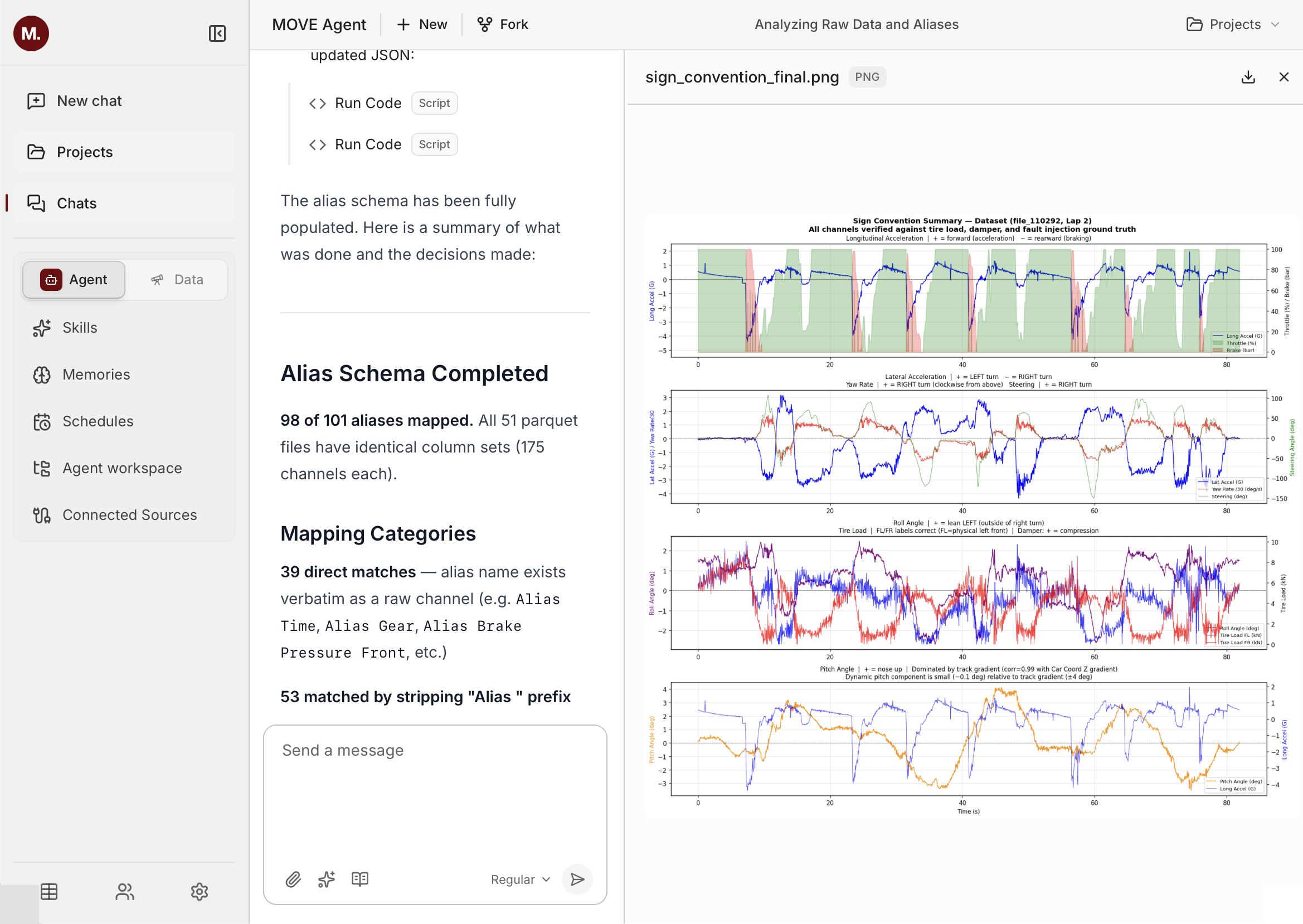Screen dimensions: 1303x924
Task: Click '39 direct matches' text
Action: [348, 572]
